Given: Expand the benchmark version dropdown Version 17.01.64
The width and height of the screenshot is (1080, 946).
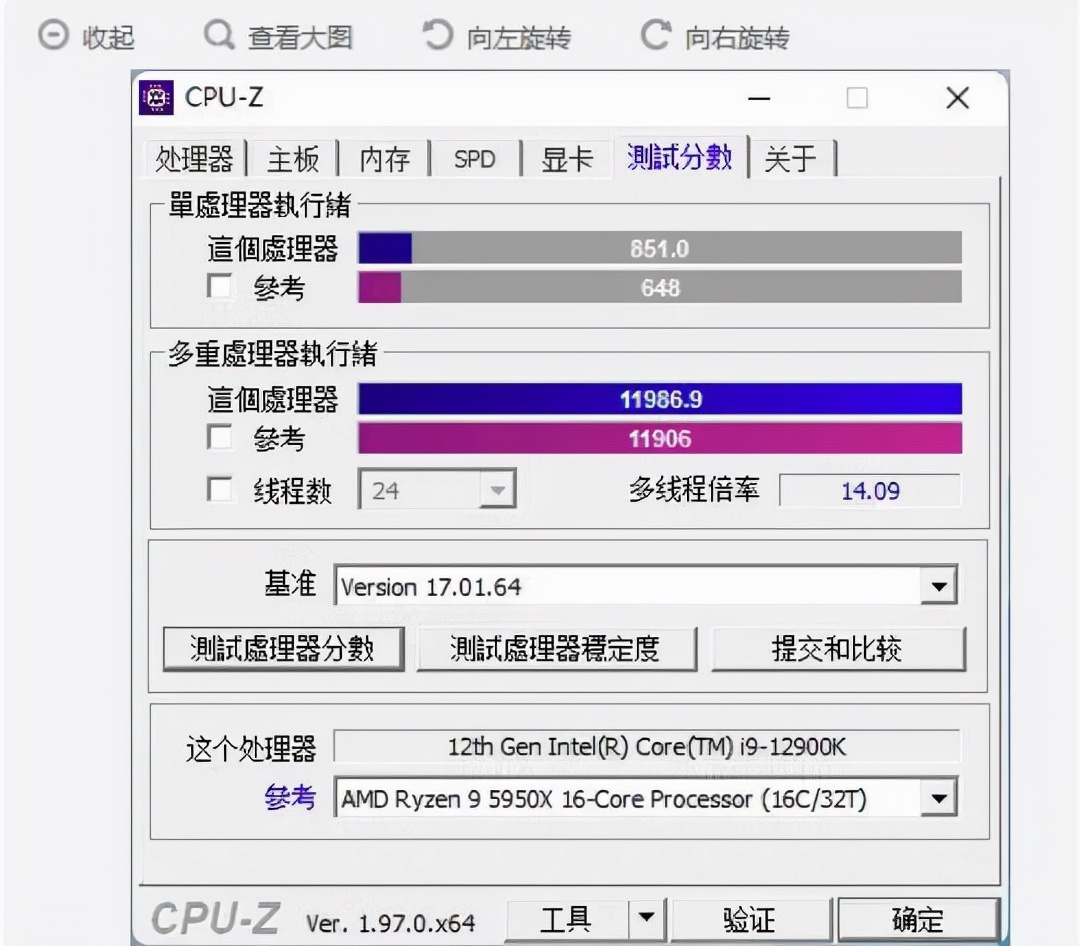Looking at the screenshot, I should tap(938, 587).
